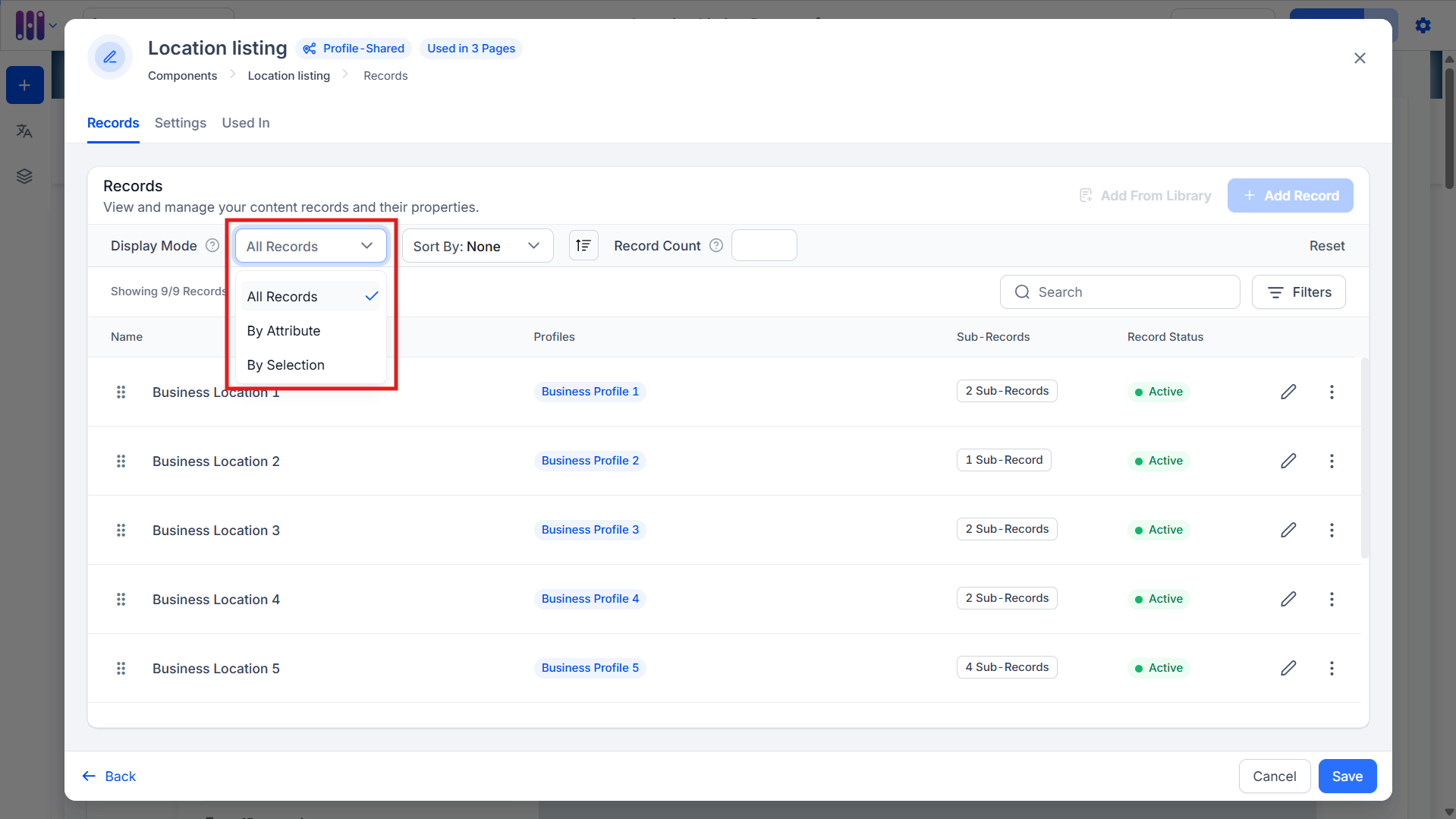Edit Business Location 3 with pencil icon
The height and width of the screenshot is (819, 1456).
[x=1288, y=530]
